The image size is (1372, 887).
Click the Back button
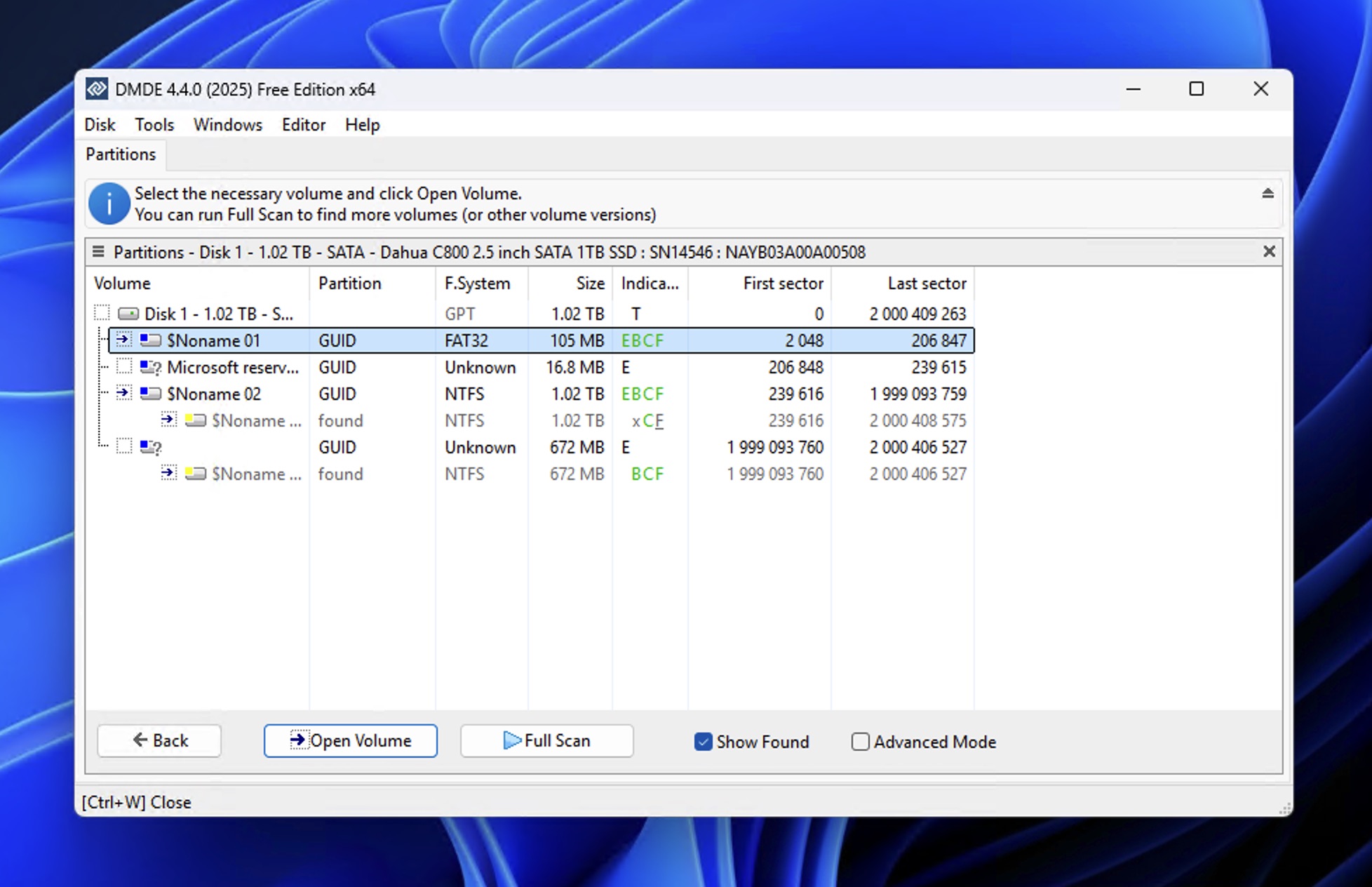(x=159, y=741)
